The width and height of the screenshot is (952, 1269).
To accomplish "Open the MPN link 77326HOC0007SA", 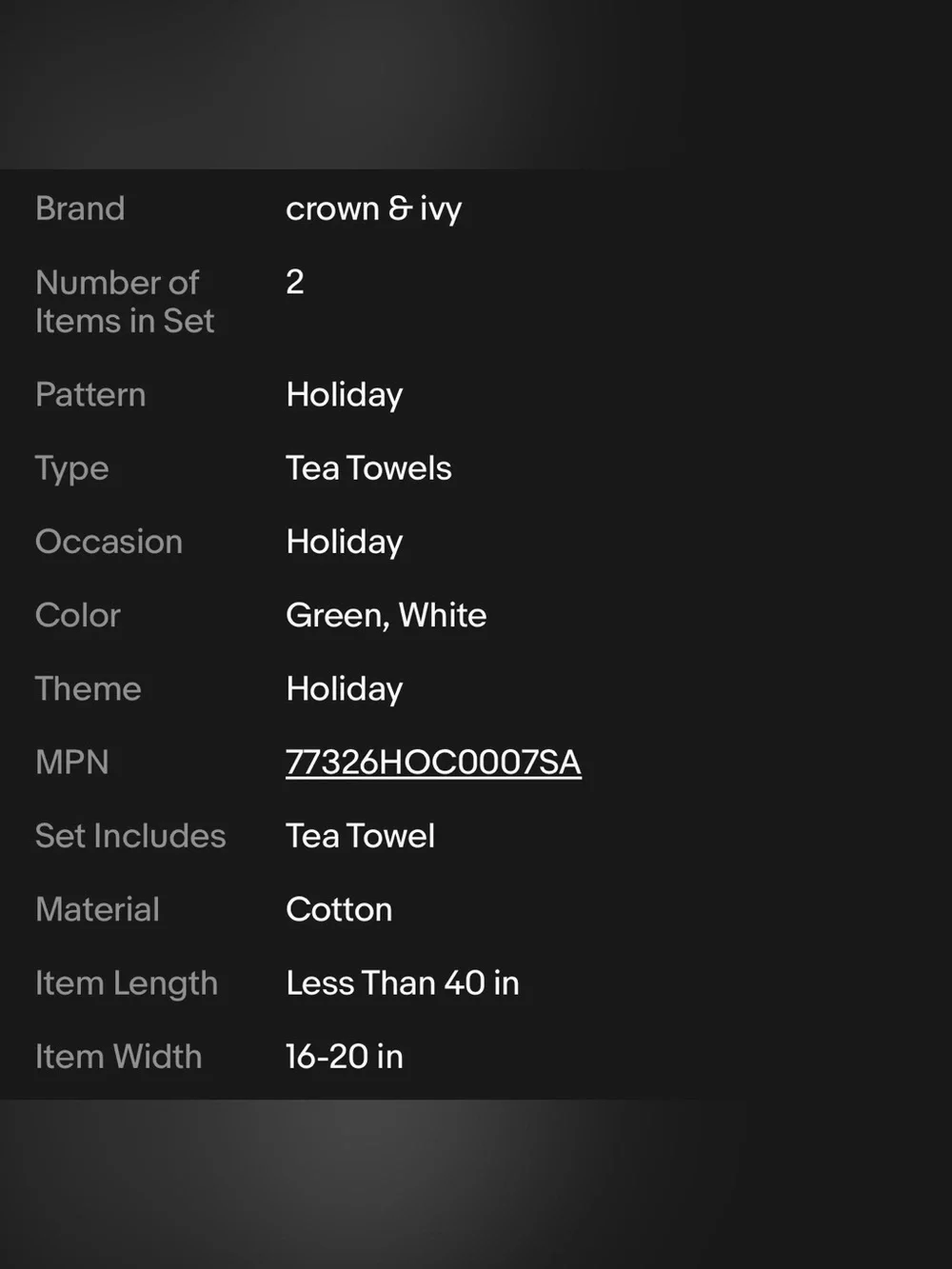I will click(433, 763).
